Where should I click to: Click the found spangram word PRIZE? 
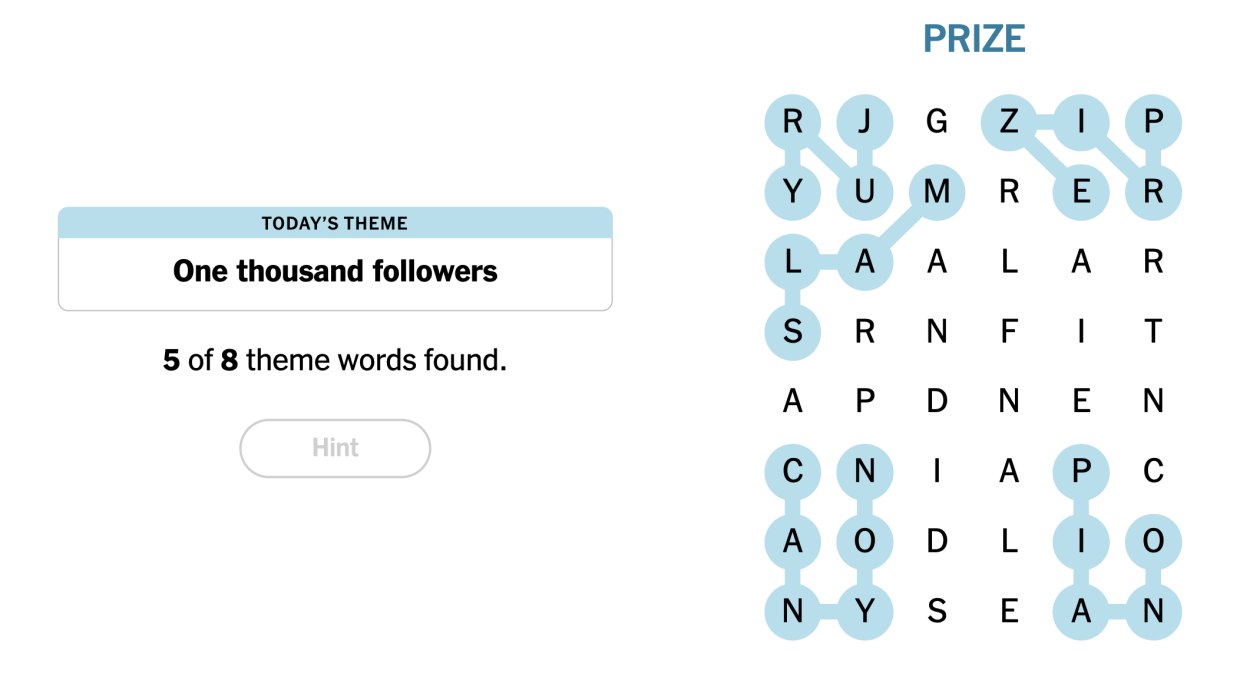pyautogui.click(x=975, y=38)
